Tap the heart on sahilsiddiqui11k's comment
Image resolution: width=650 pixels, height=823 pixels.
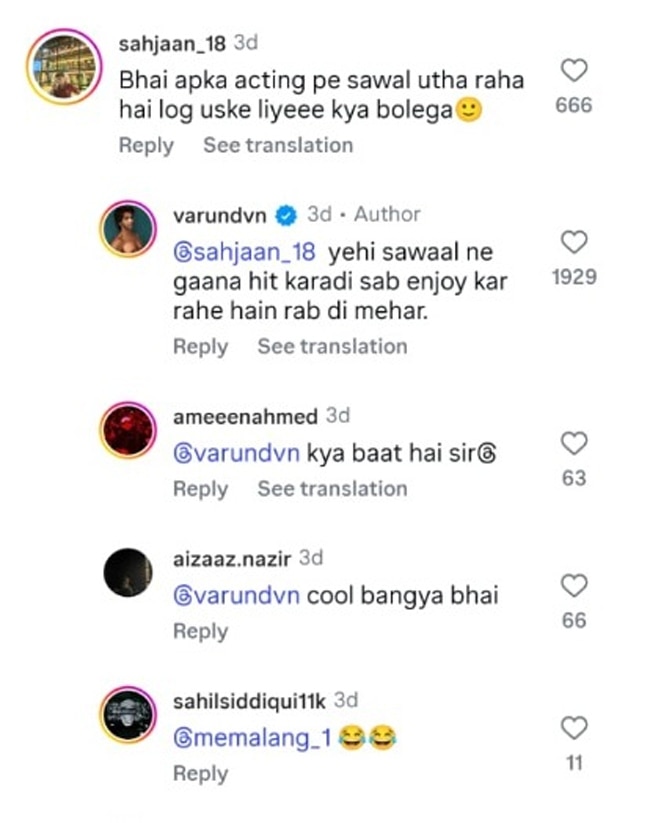[574, 727]
